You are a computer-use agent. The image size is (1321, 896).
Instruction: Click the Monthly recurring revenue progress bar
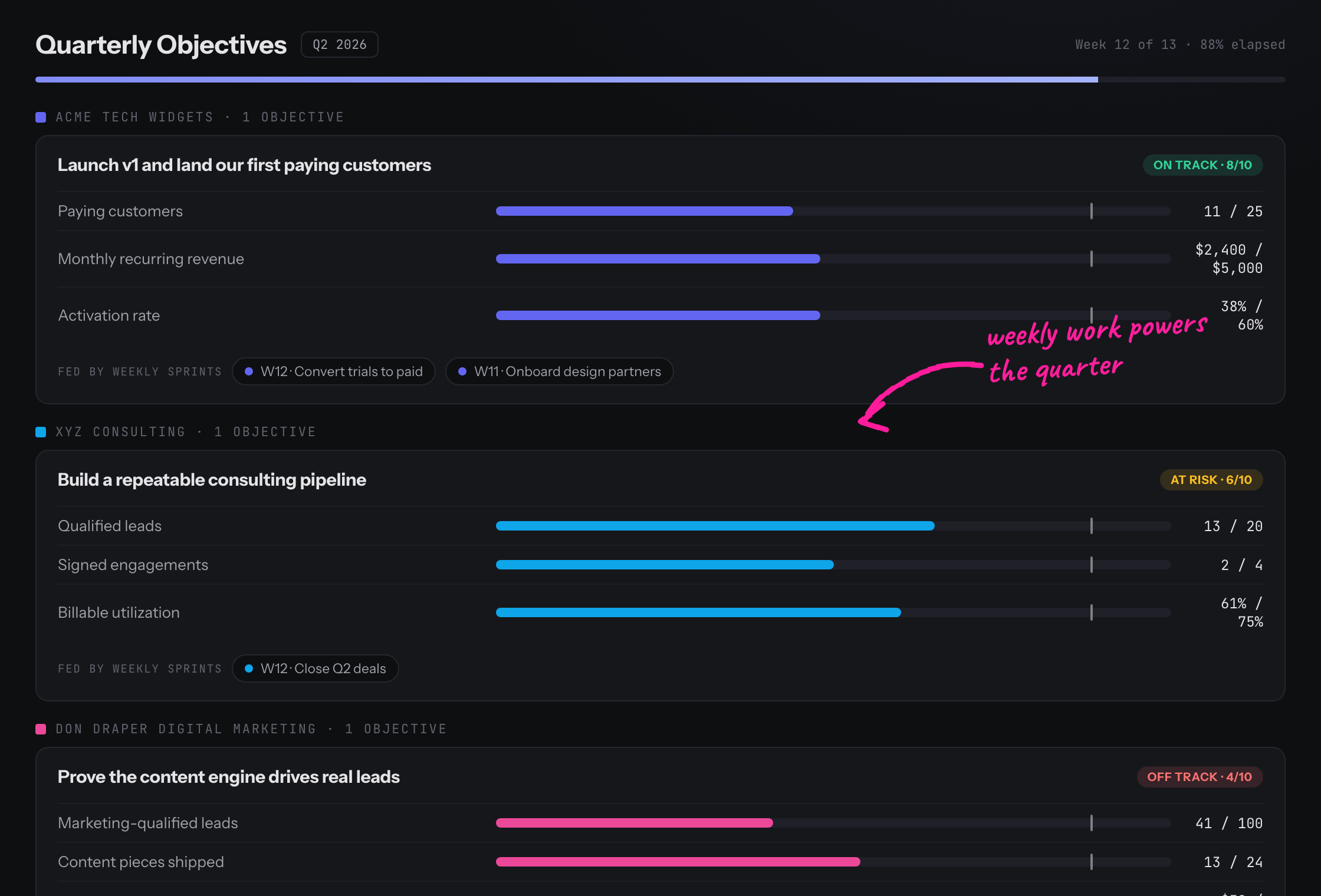(833, 259)
